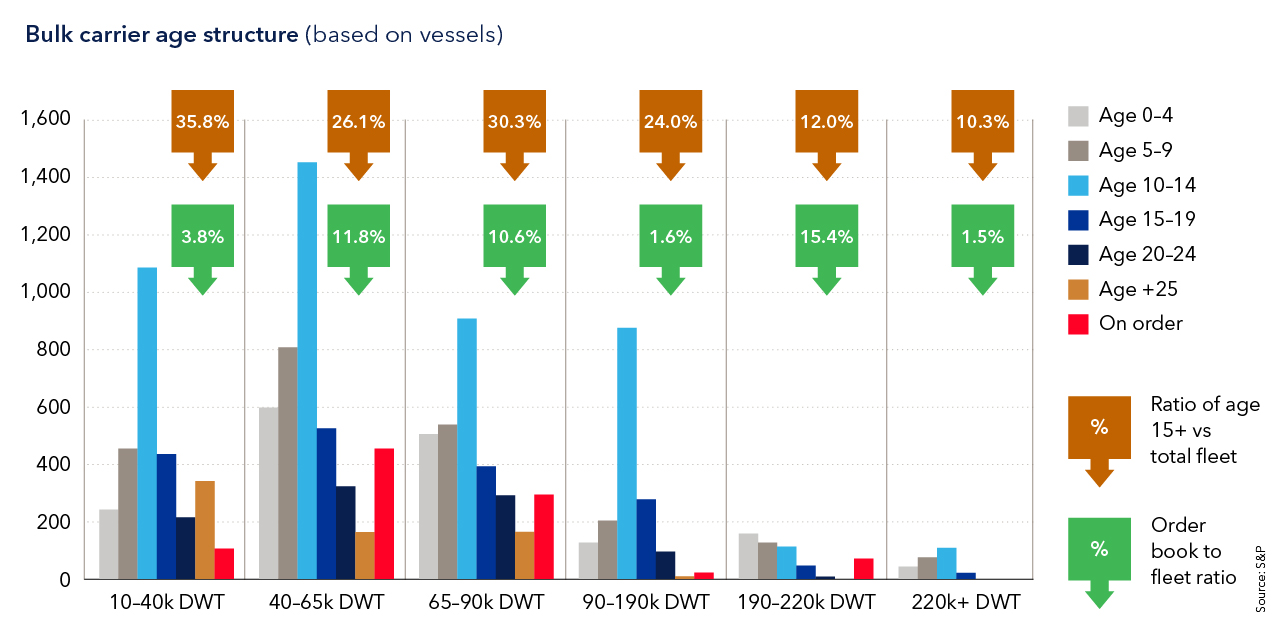Select the orange 10.3% arrow badge
Image resolution: width=1280 pixels, height=638 pixels.
click(982, 124)
